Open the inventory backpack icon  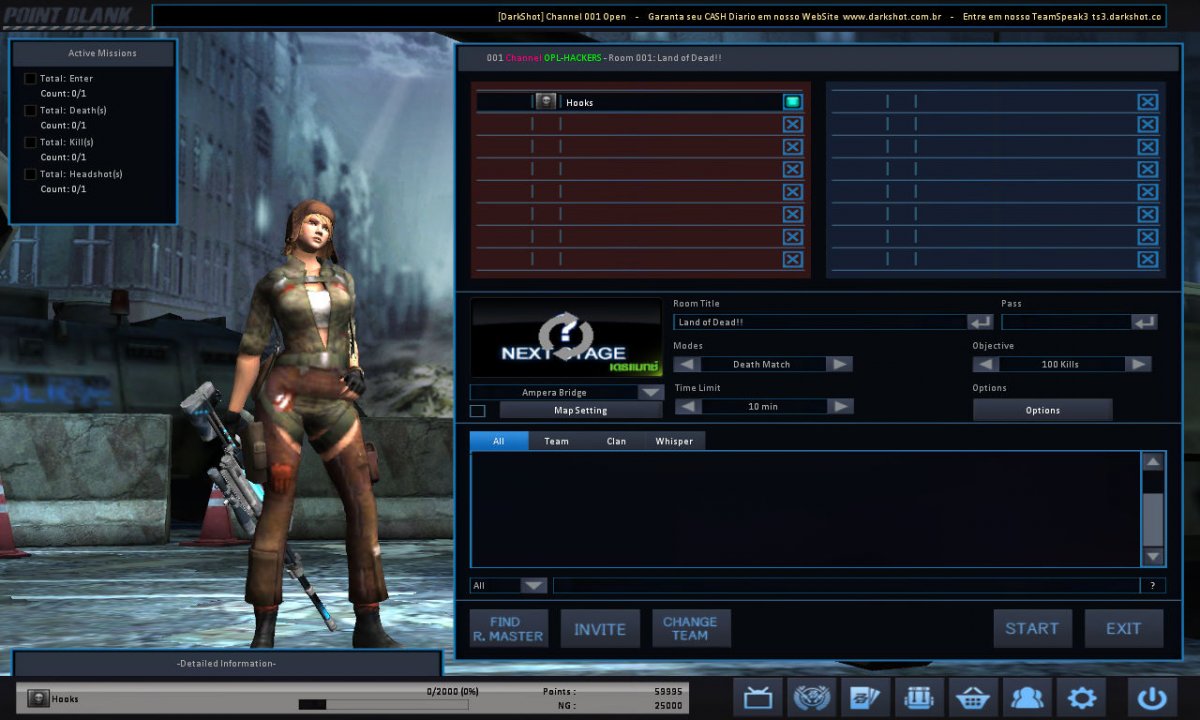point(920,697)
